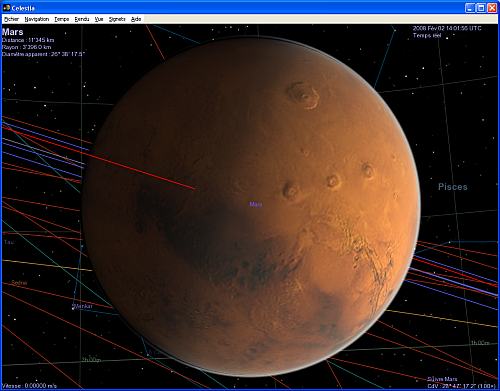Viewport: 500px width, 391px height.
Task: Select the orange Sedna orbit label
Action: tap(19, 283)
